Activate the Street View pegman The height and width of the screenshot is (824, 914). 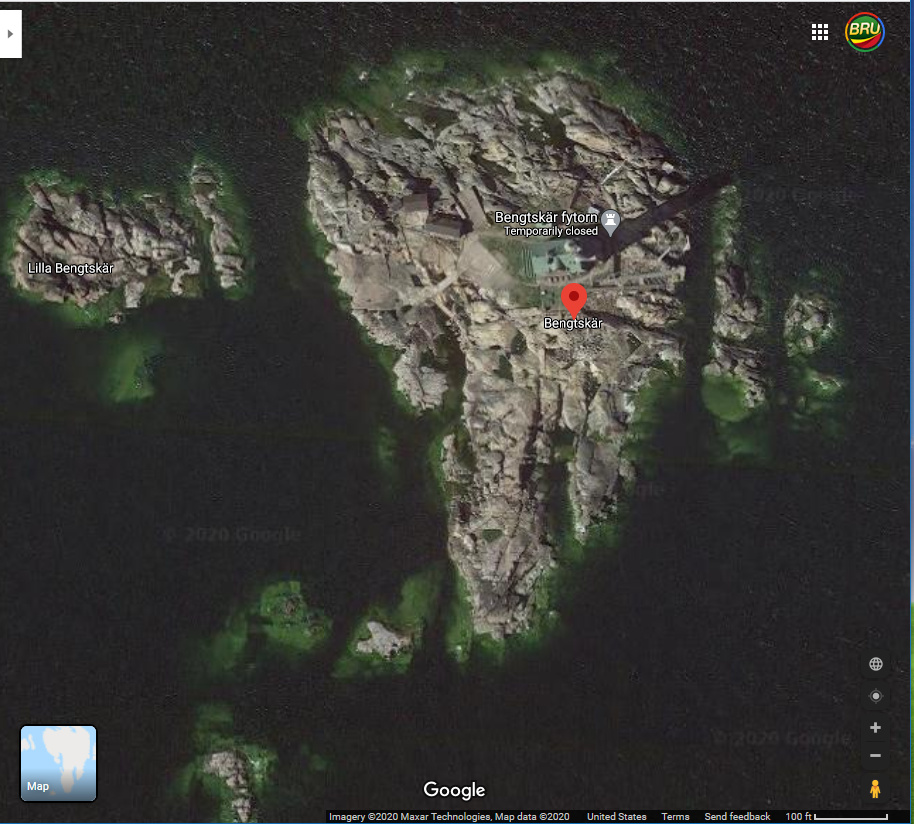point(875,789)
